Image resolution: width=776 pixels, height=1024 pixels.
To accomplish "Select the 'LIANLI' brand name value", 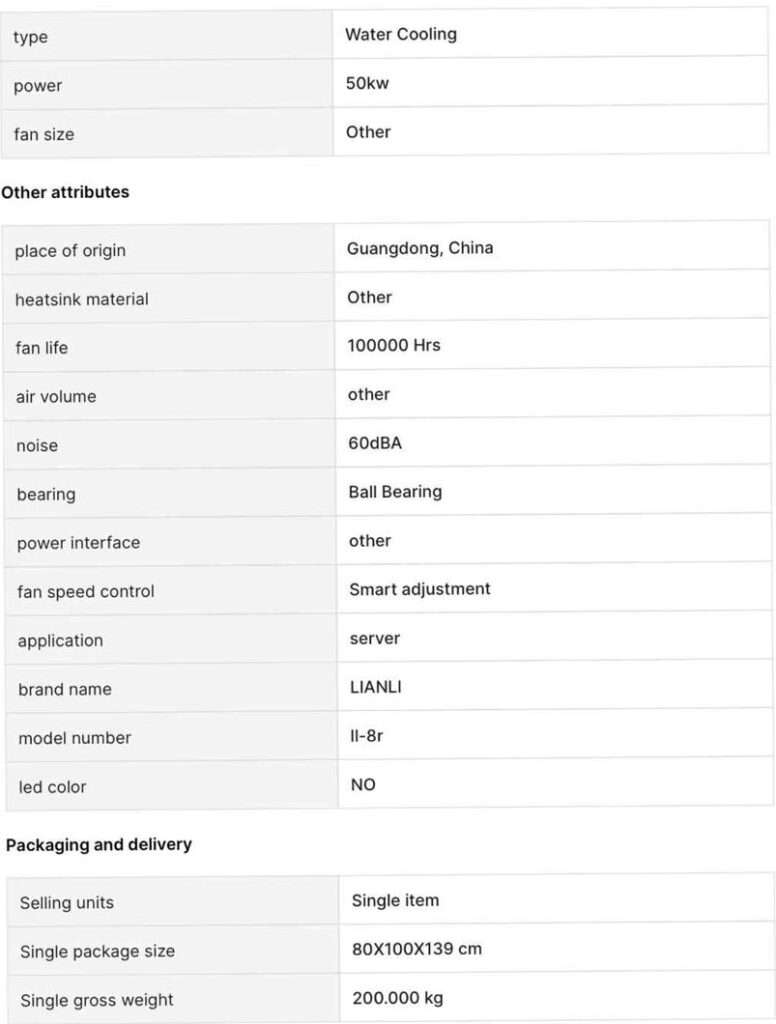I will [376, 687].
